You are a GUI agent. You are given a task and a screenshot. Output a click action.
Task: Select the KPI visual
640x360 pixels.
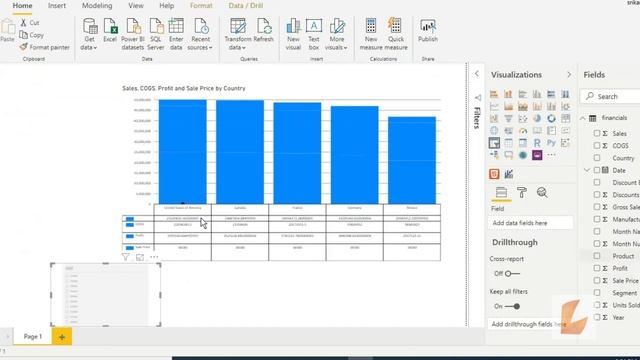pyautogui.click(x=565, y=131)
